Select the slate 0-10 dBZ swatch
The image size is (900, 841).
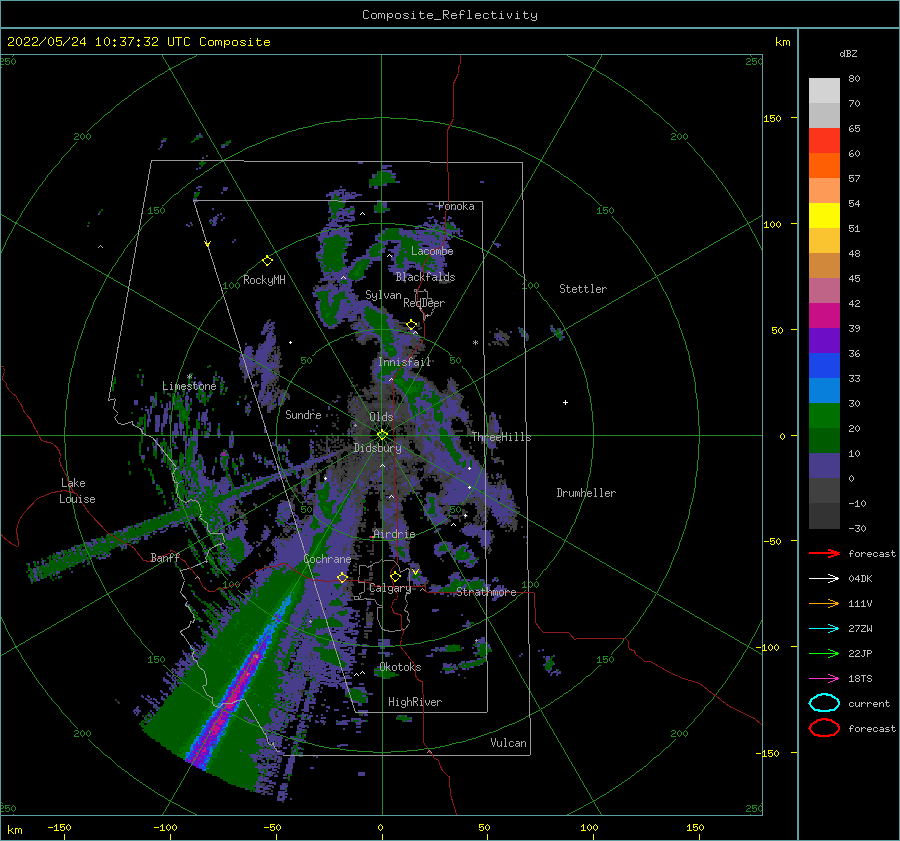point(824,465)
